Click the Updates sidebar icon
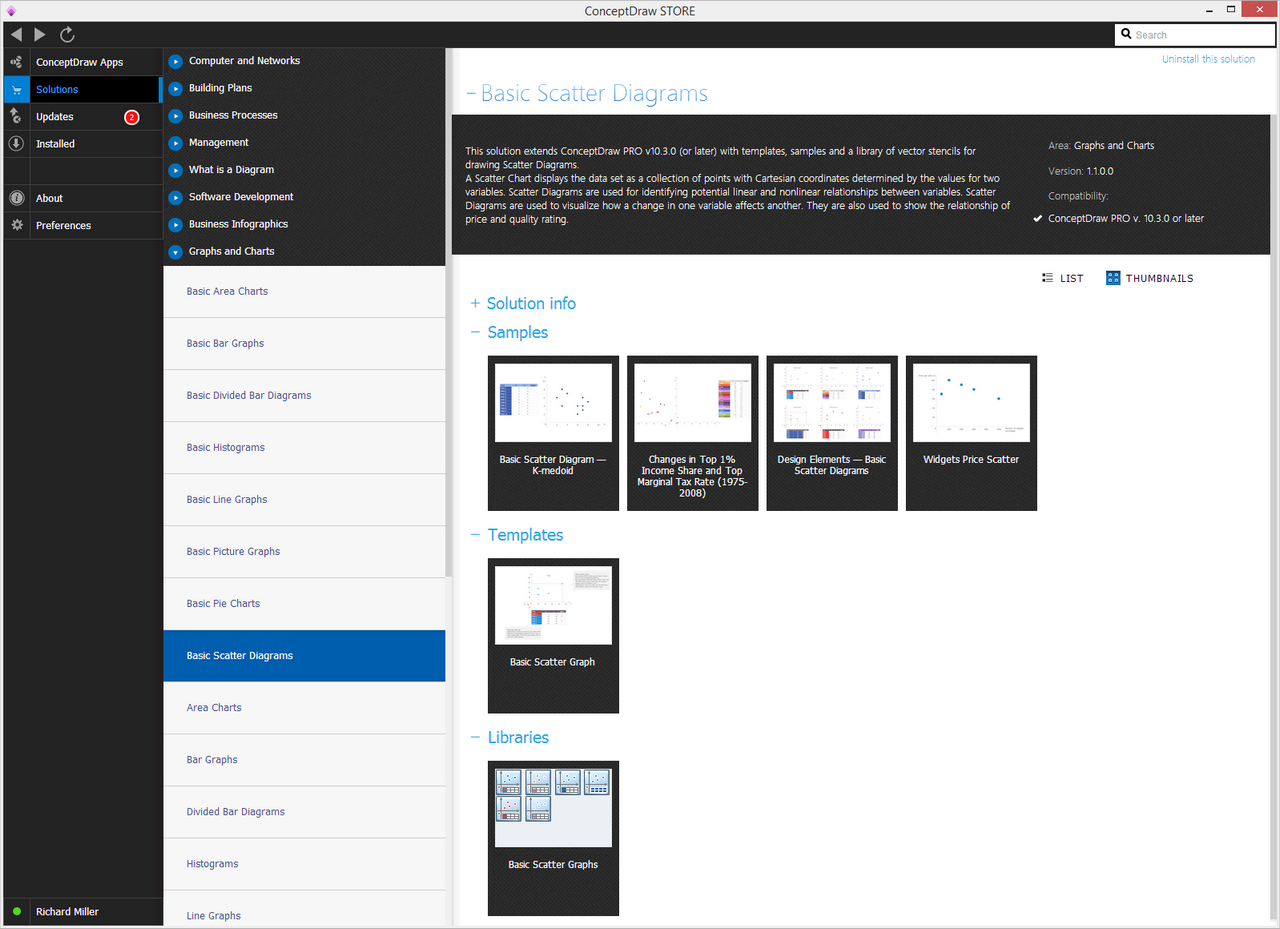Viewport: 1280px width, 929px height. pos(16,117)
